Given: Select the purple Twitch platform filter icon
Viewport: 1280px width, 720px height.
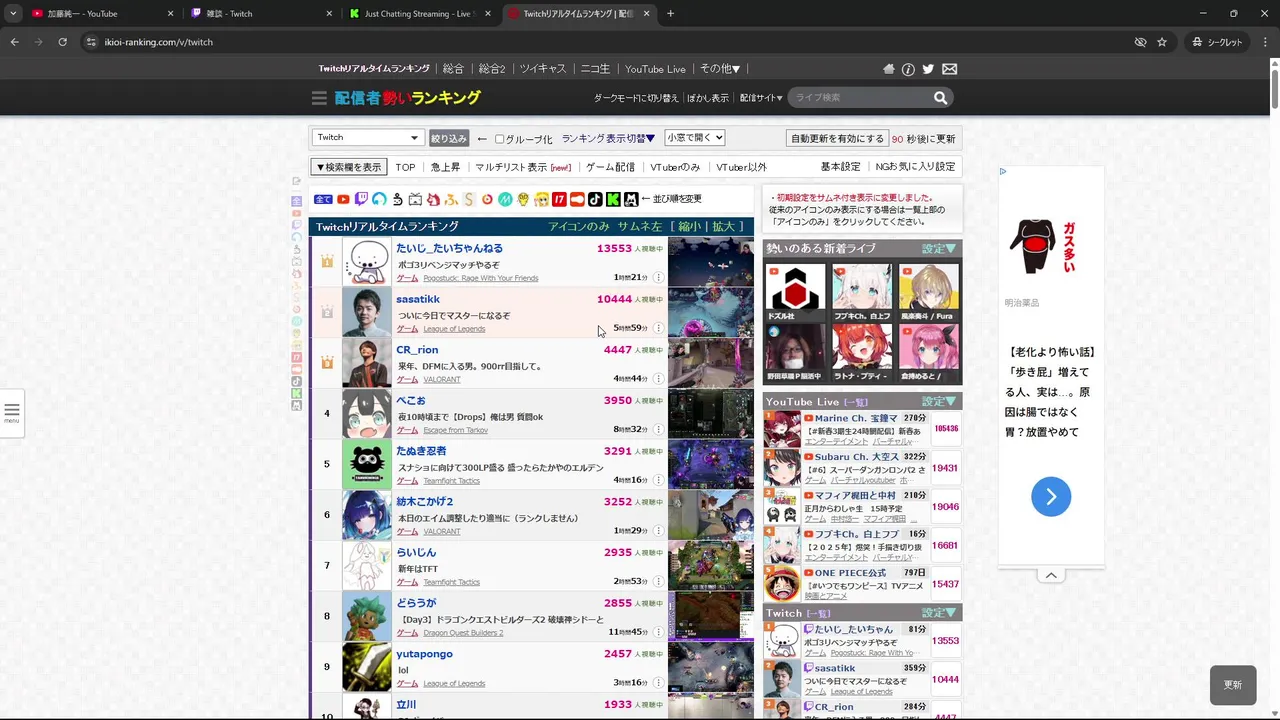Looking at the screenshot, I should (361, 199).
